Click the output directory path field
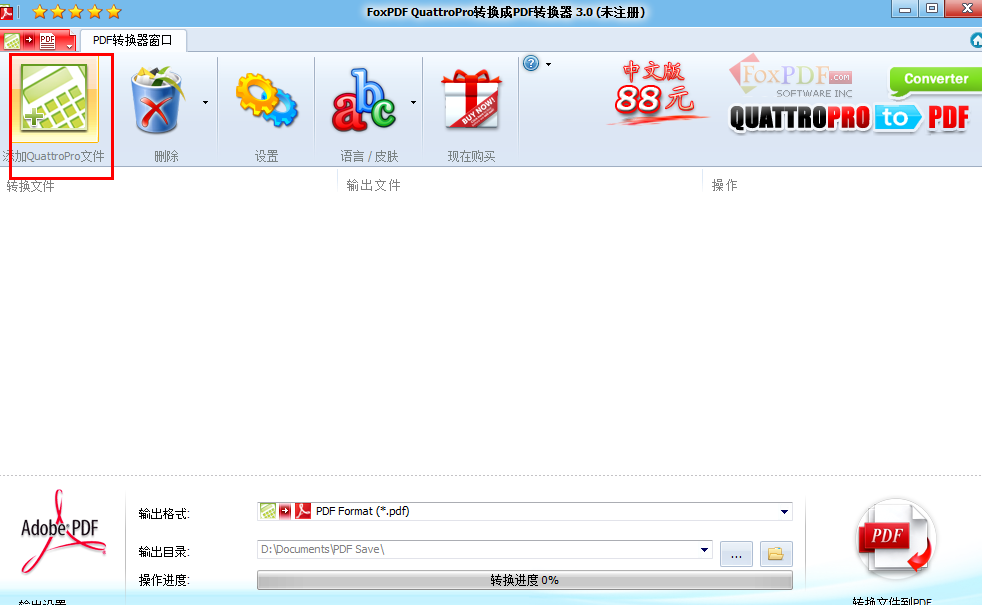The height and width of the screenshot is (605, 982). [478, 549]
